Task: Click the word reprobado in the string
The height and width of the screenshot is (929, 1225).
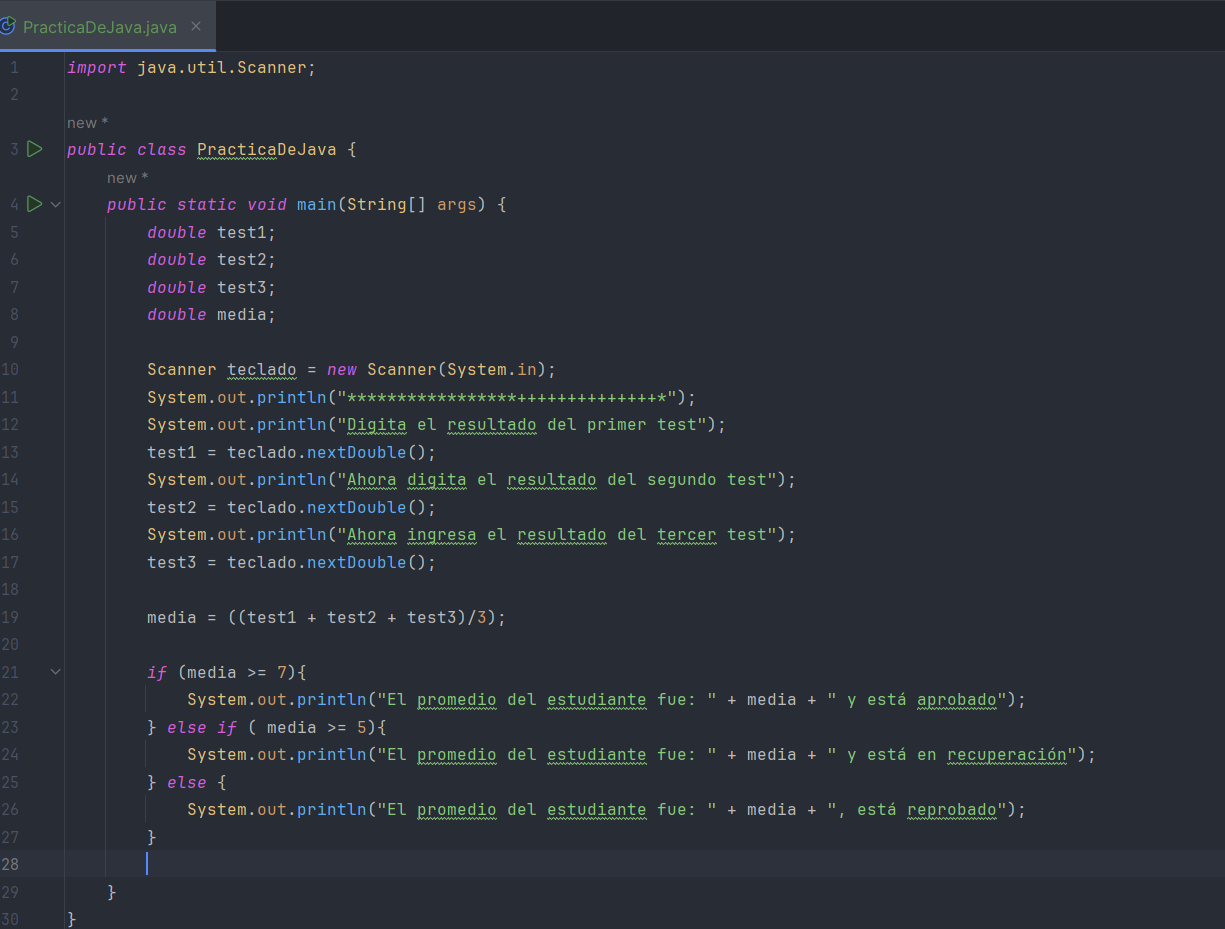Action: click(952, 809)
